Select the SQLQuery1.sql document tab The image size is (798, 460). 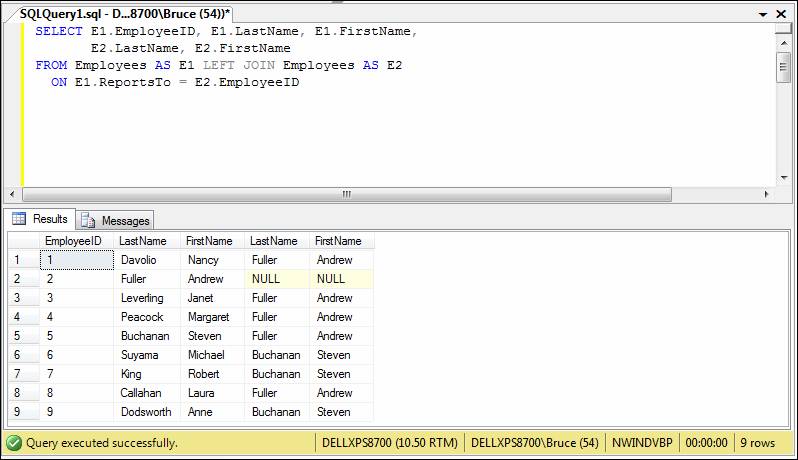tap(124, 12)
